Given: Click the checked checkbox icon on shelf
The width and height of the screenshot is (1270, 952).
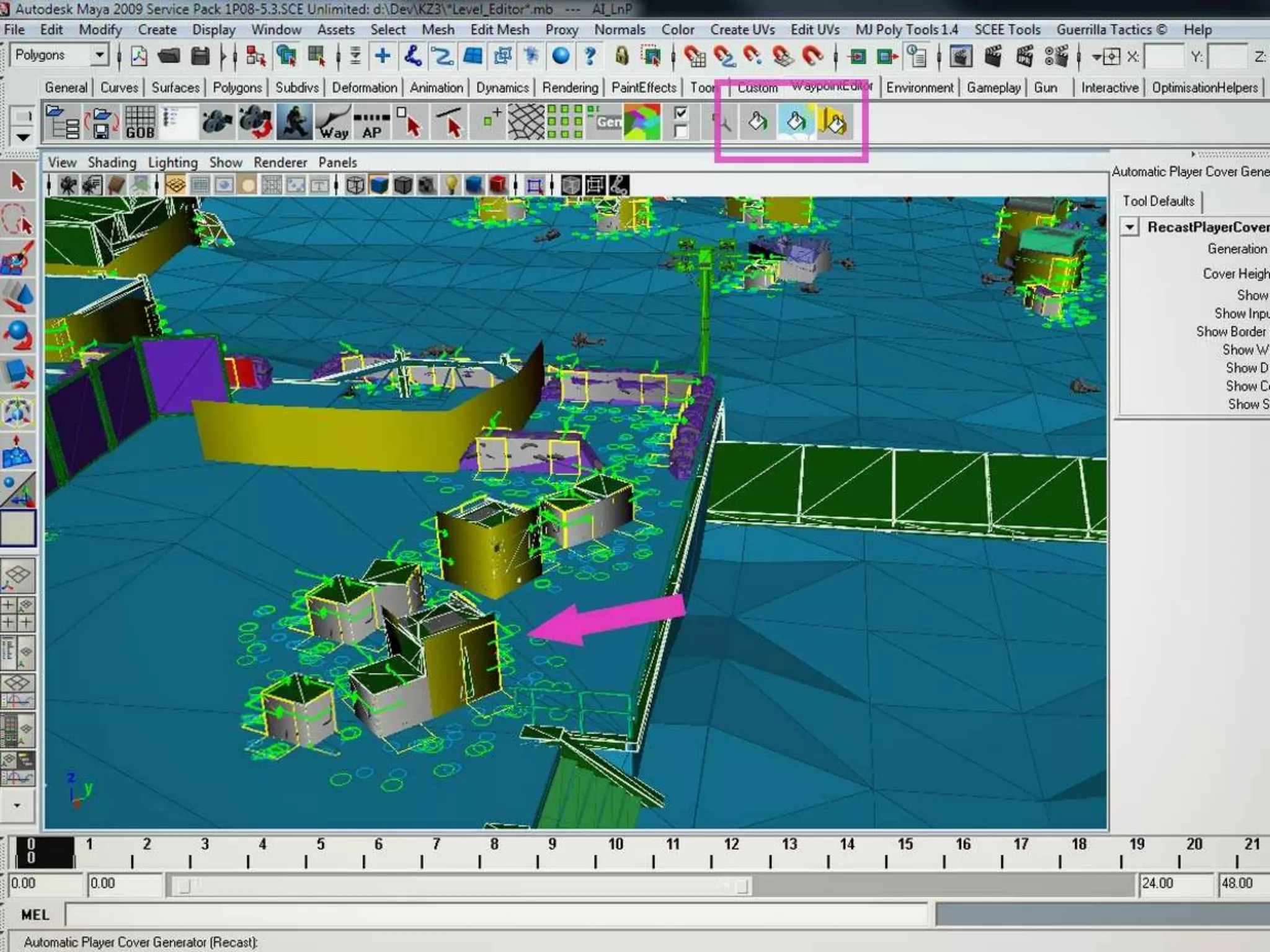Looking at the screenshot, I should [681, 112].
